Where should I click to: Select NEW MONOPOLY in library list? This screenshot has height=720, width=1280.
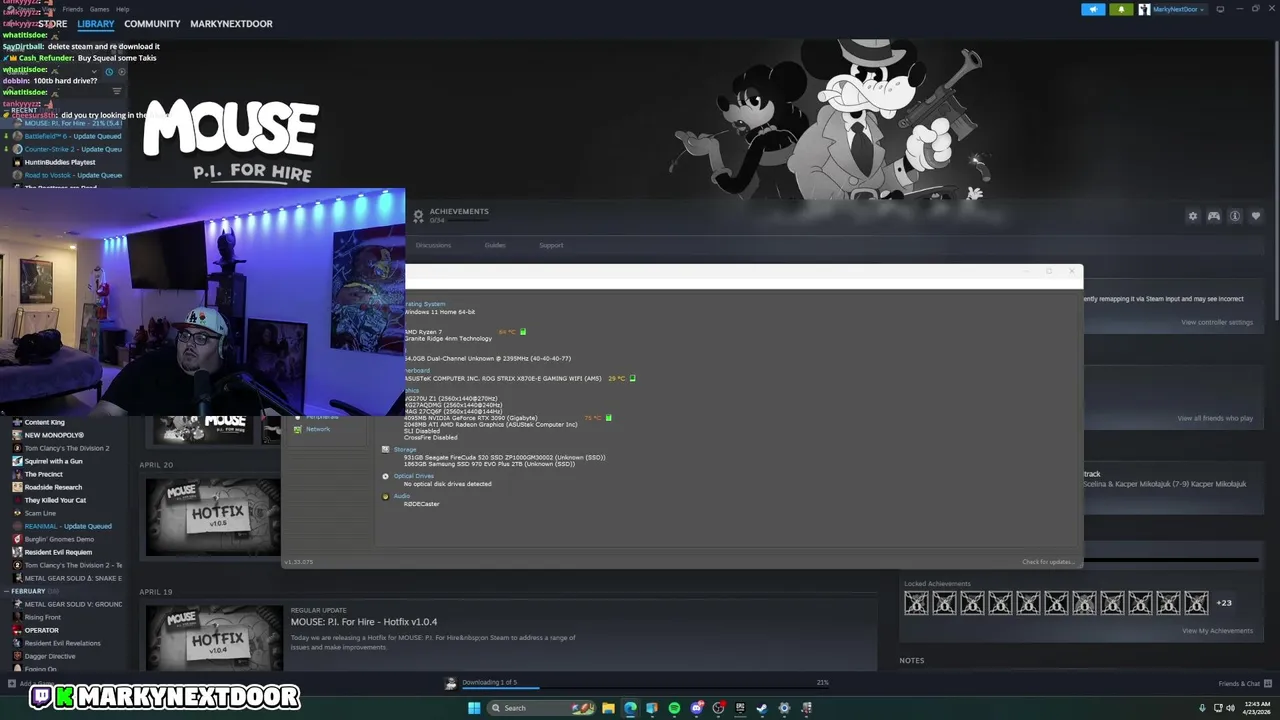coord(54,435)
